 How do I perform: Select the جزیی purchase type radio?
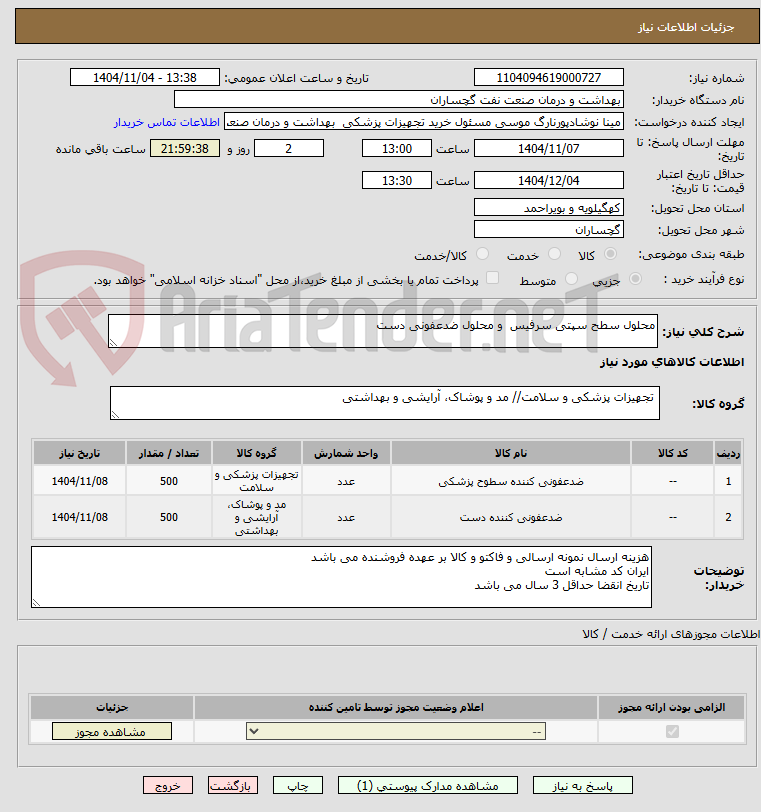(x=635, y=279)
